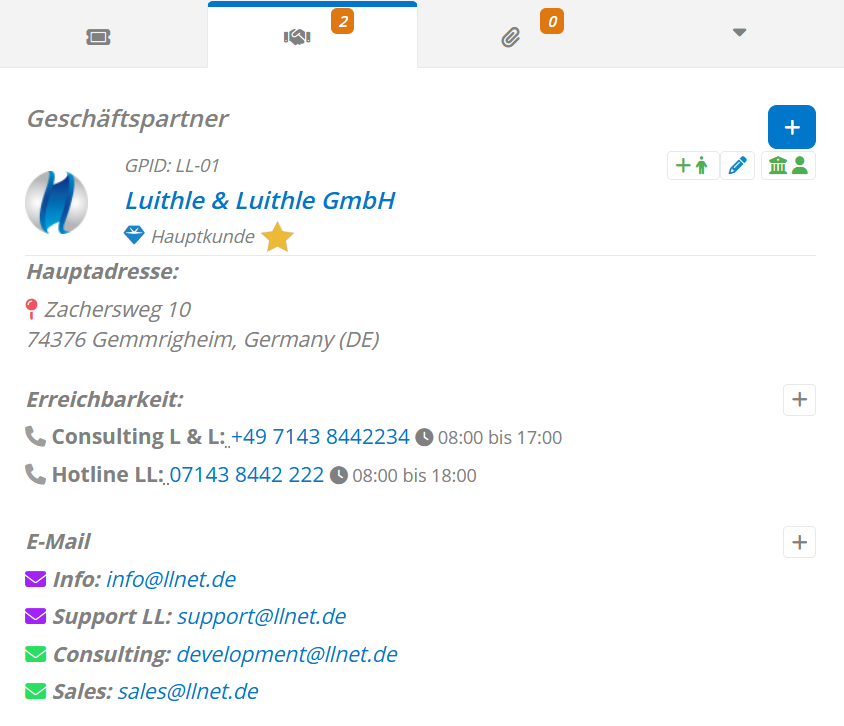Click the institution and person icon

pyautogui.click(x=788, y=166)
